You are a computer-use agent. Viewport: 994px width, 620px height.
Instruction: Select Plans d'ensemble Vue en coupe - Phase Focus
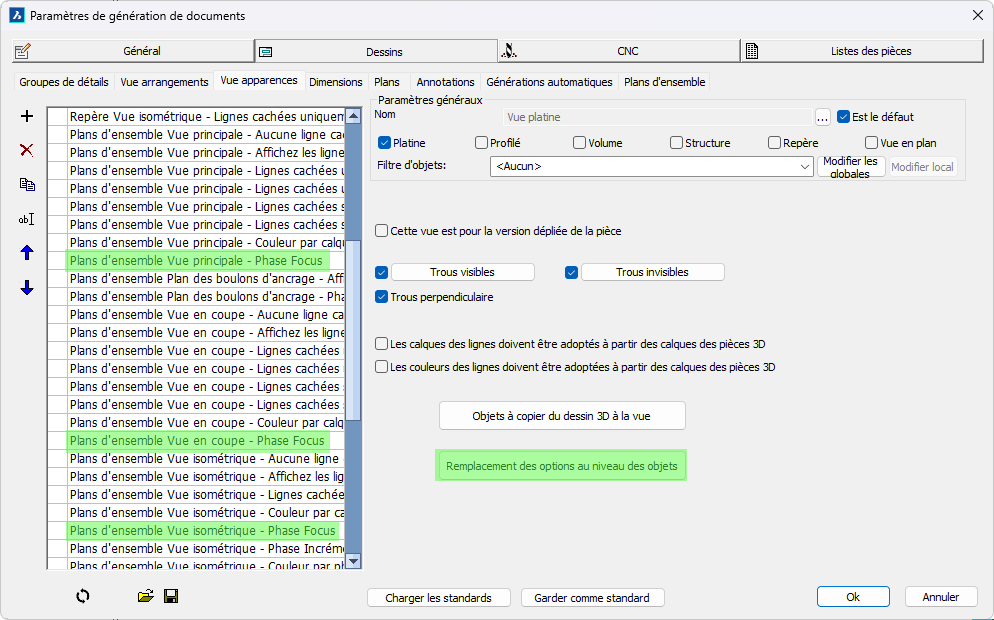tap(197, 441)
